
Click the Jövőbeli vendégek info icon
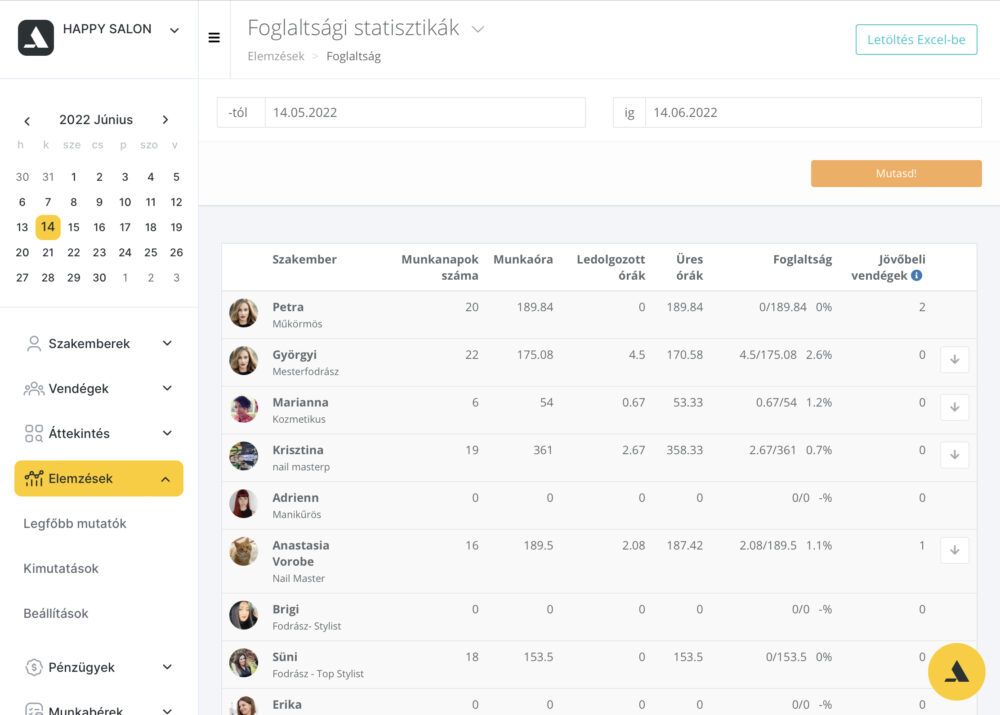pos(916,276)
